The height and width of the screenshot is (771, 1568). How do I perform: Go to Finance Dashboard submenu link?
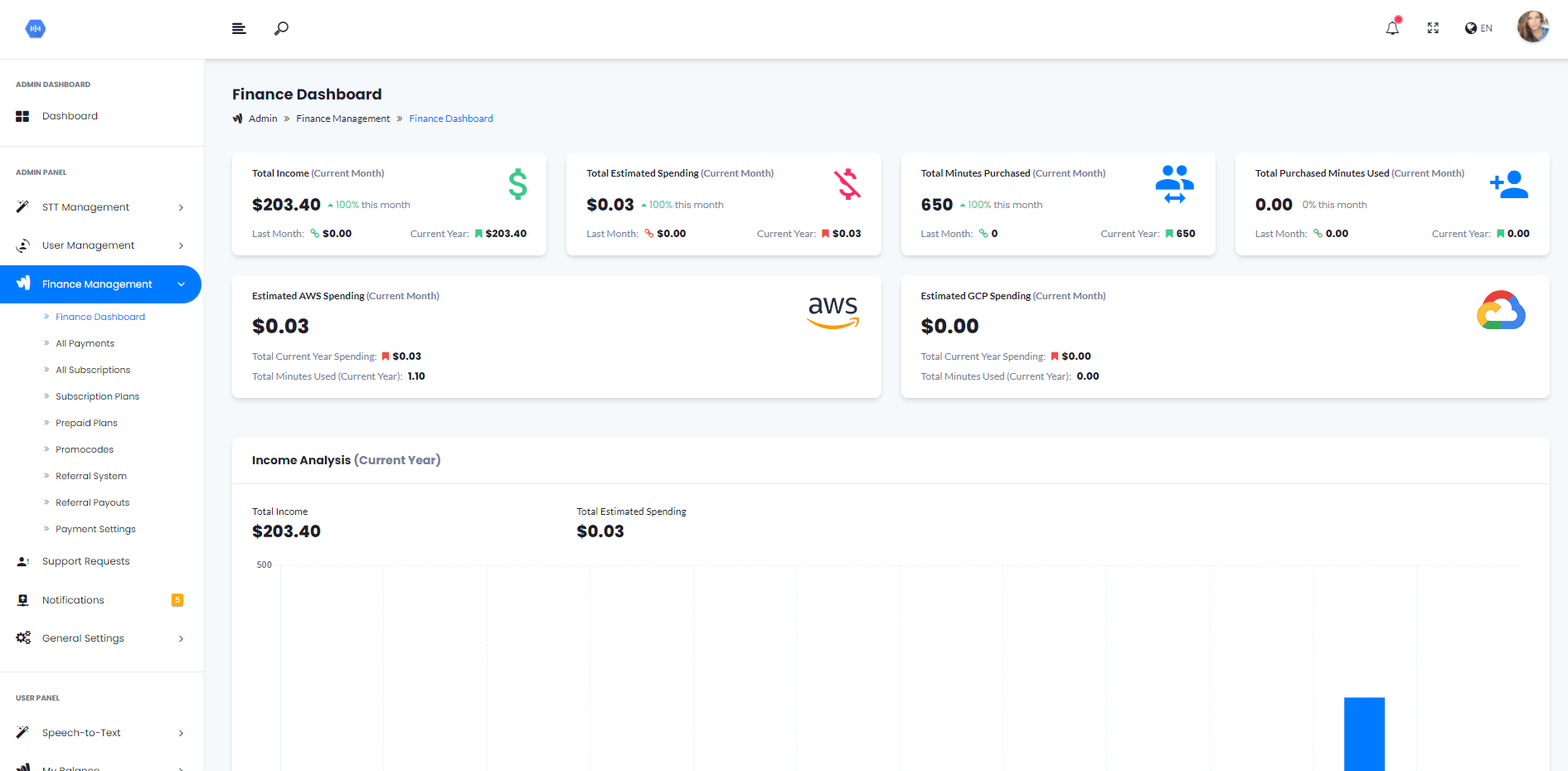click(x=100, y=317)
